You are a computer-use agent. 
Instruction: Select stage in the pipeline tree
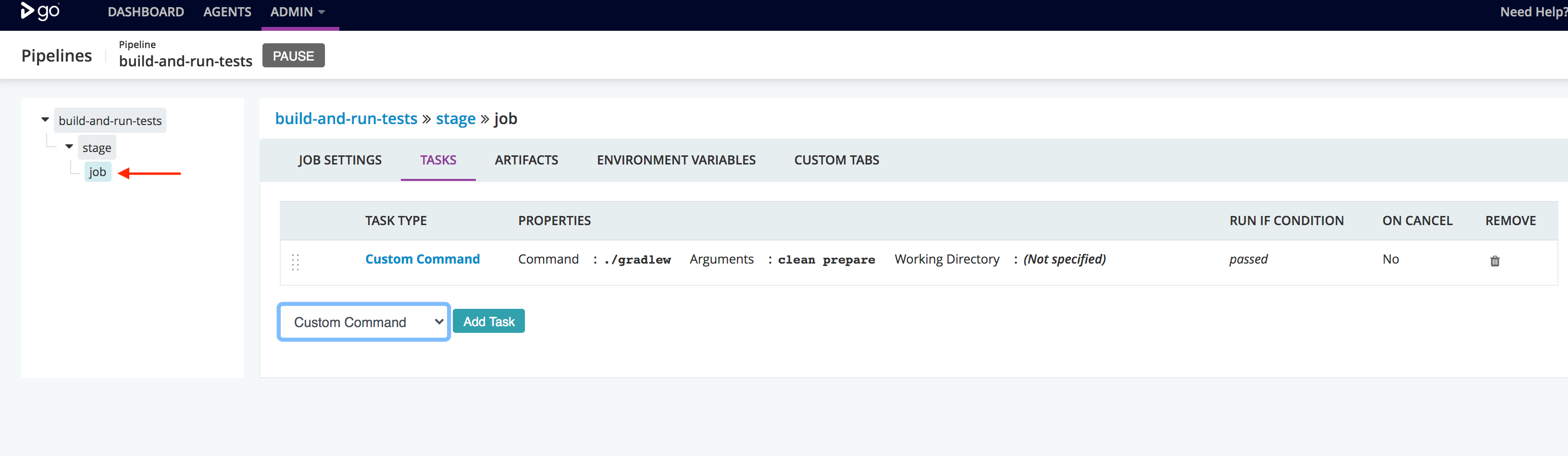(x=97, y=147)
